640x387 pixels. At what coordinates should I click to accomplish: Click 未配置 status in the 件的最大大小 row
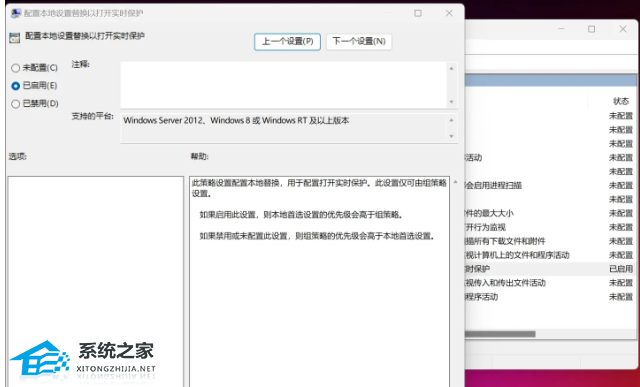click(621, 214)
